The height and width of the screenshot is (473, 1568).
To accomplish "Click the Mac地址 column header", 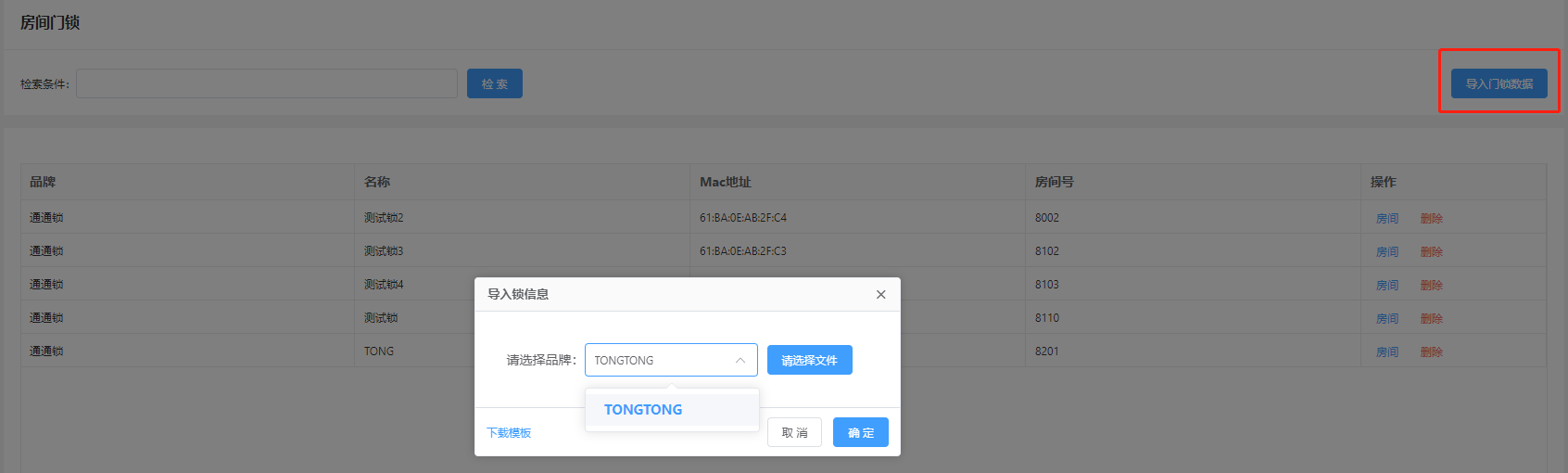I will coord(725,182).
